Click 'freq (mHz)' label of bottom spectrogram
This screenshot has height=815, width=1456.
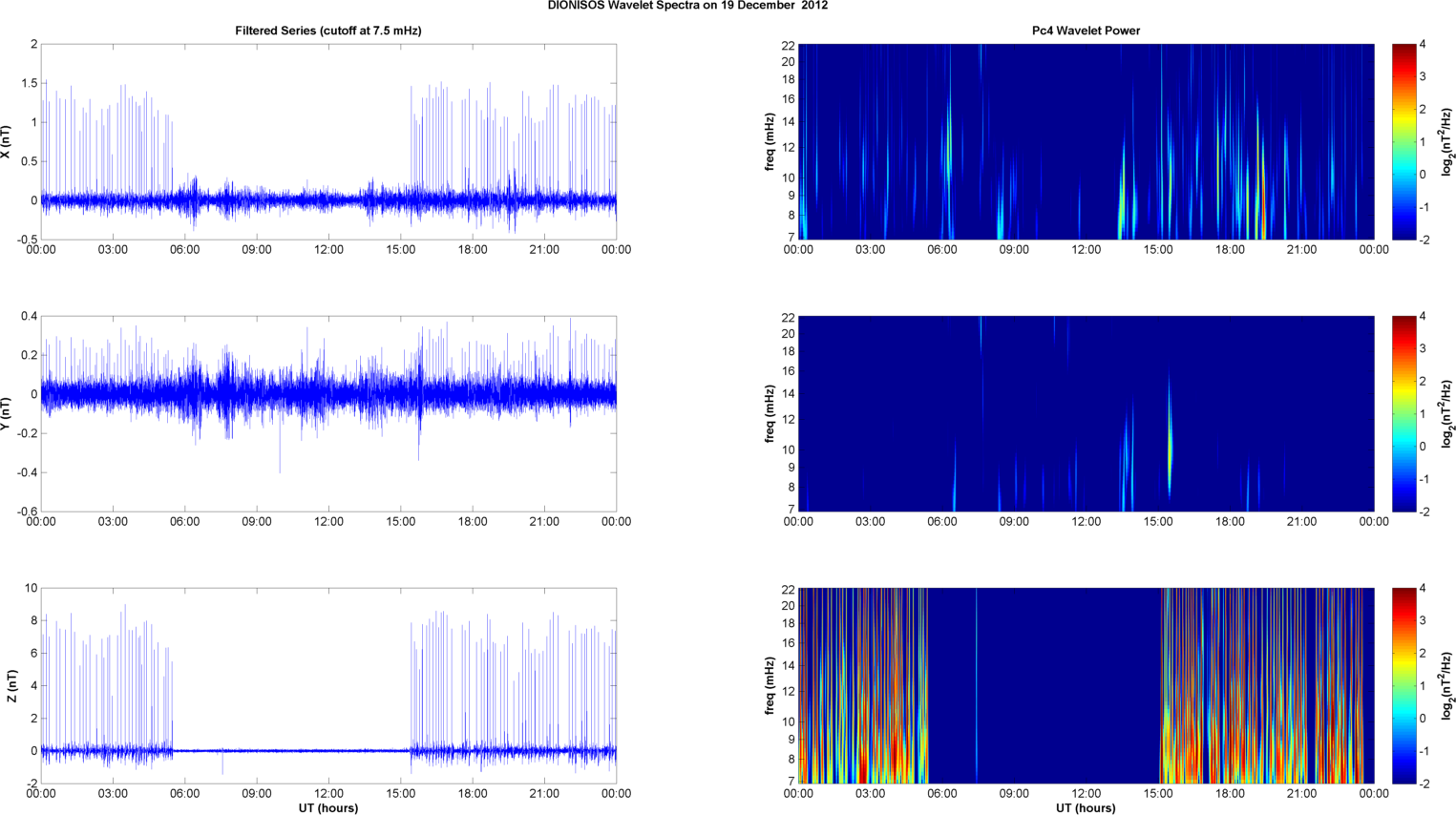click(x=770, y=686)
